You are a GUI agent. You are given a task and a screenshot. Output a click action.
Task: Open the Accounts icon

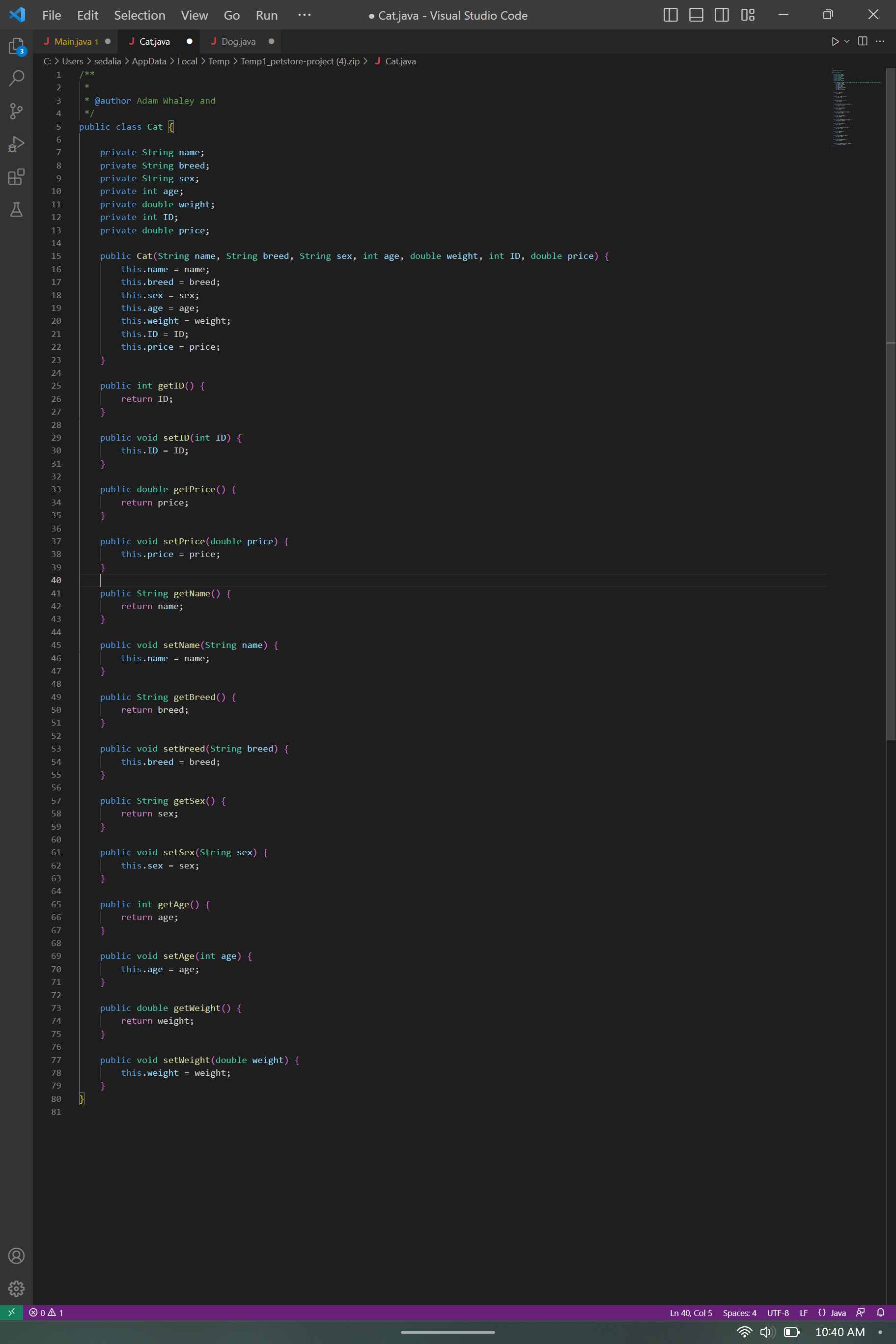(16, 1256)
